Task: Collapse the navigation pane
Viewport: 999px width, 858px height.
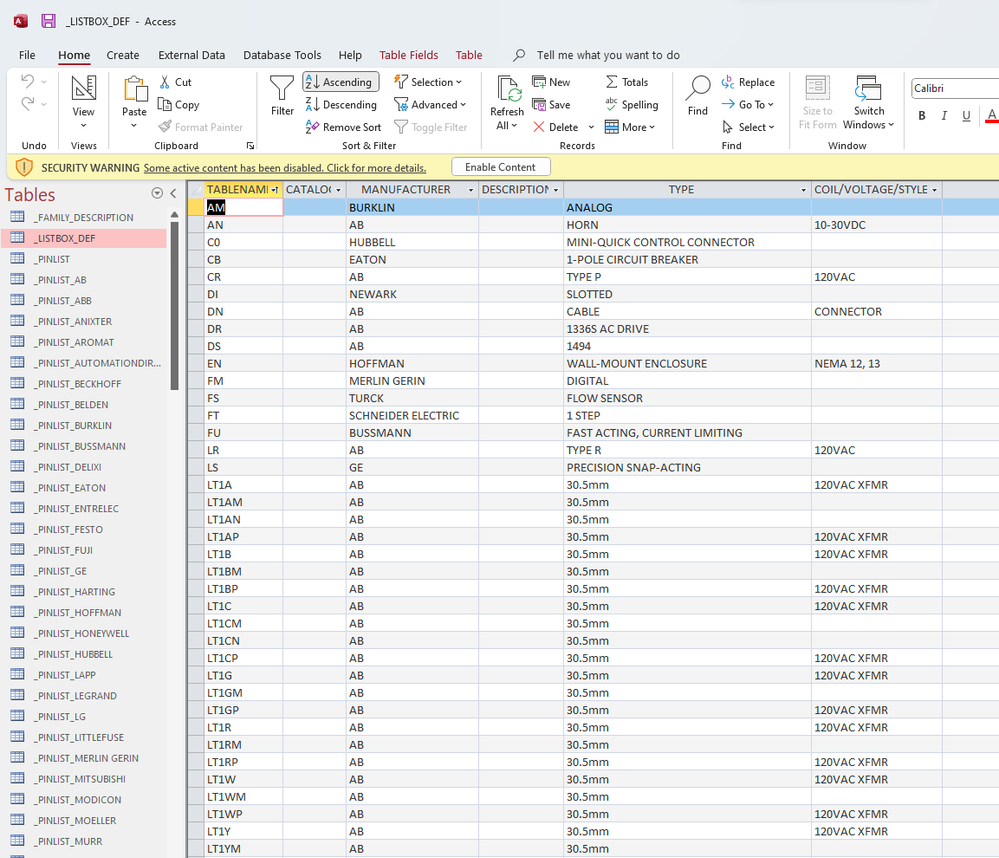Action: point(173,193)
